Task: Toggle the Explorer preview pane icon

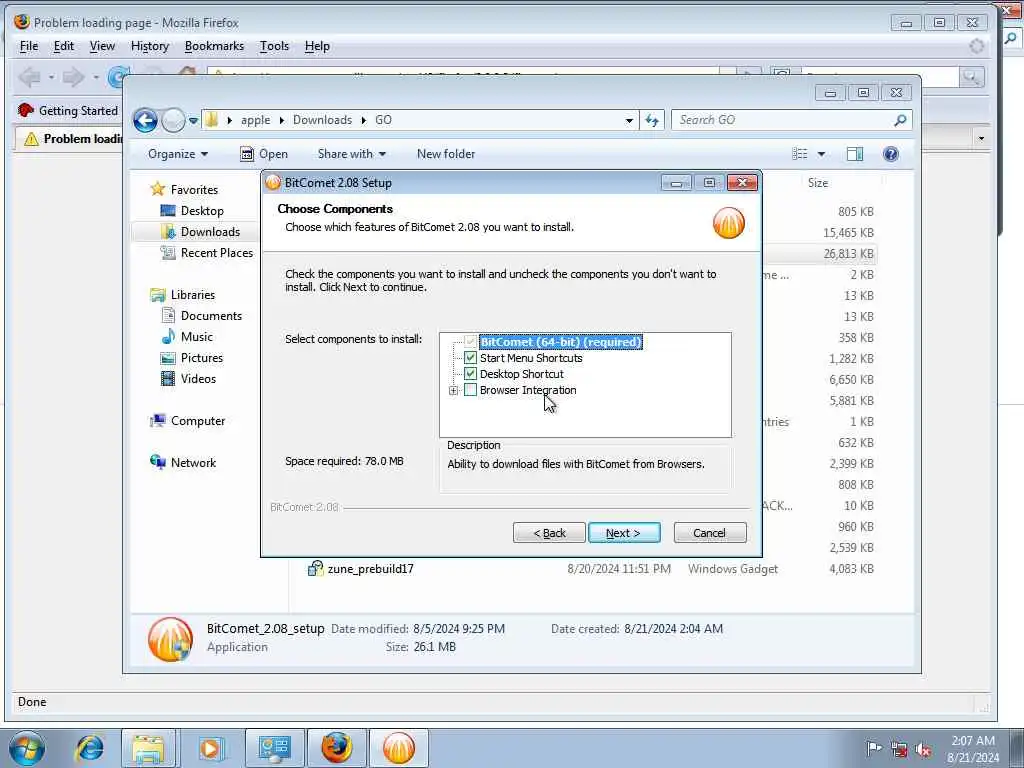Action: click(x=855, y=154)
